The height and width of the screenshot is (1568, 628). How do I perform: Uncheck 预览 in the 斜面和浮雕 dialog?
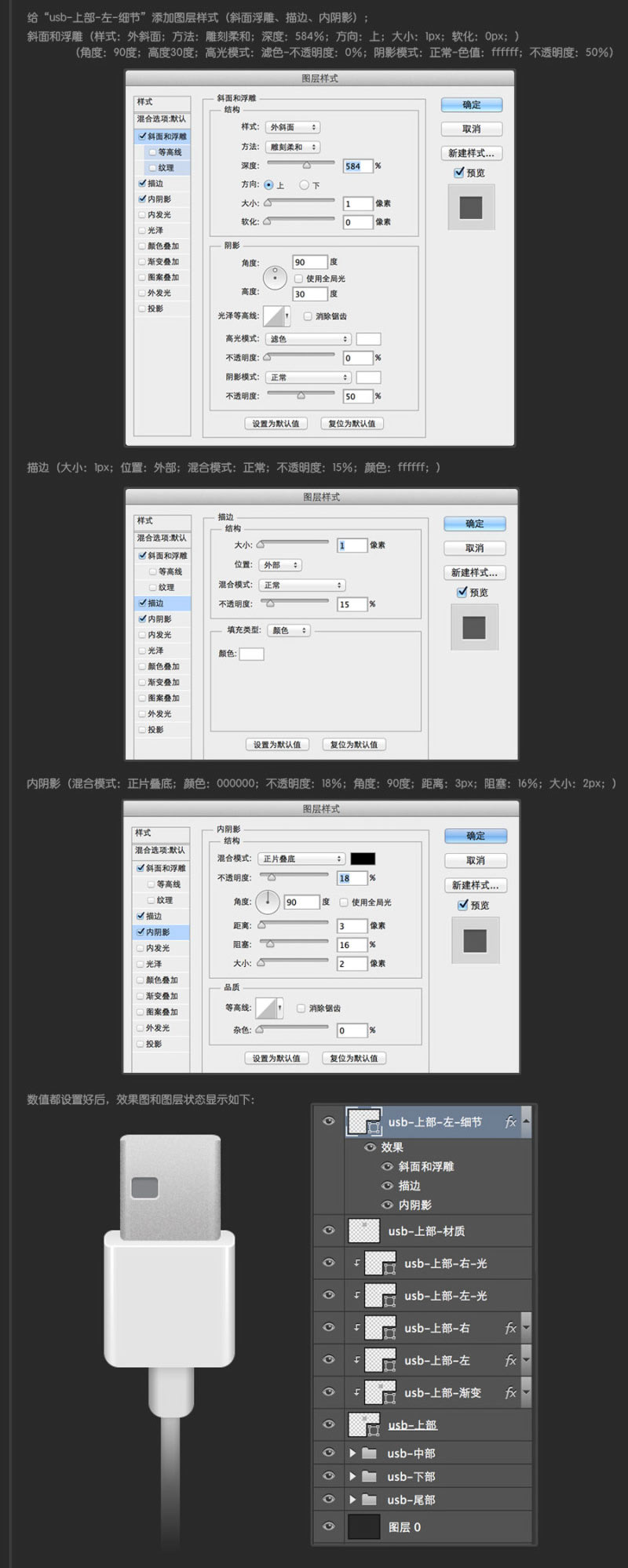coord(459,173)
